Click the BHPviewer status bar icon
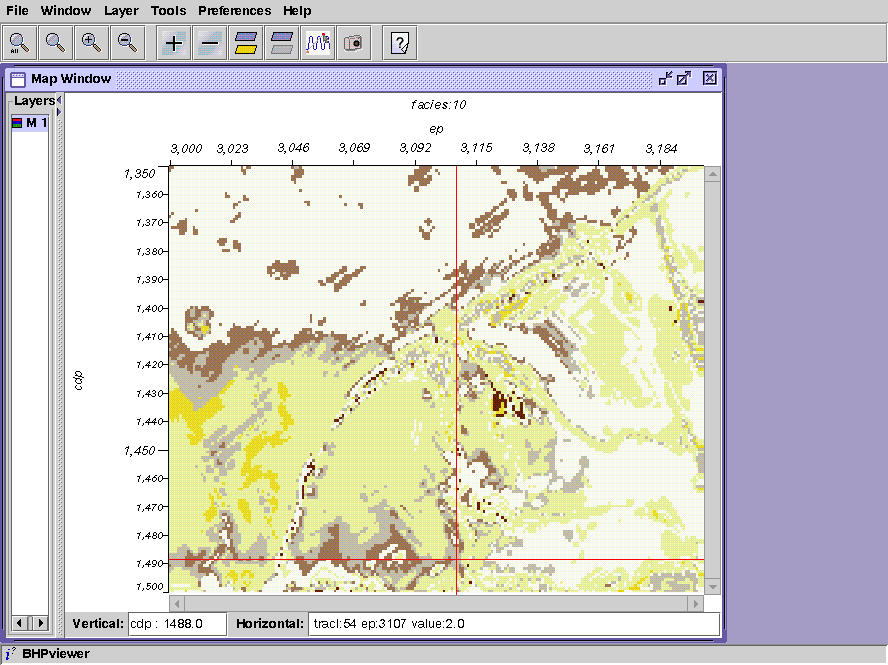The height and width of the screenshot is (665, 888). point(10,654)
